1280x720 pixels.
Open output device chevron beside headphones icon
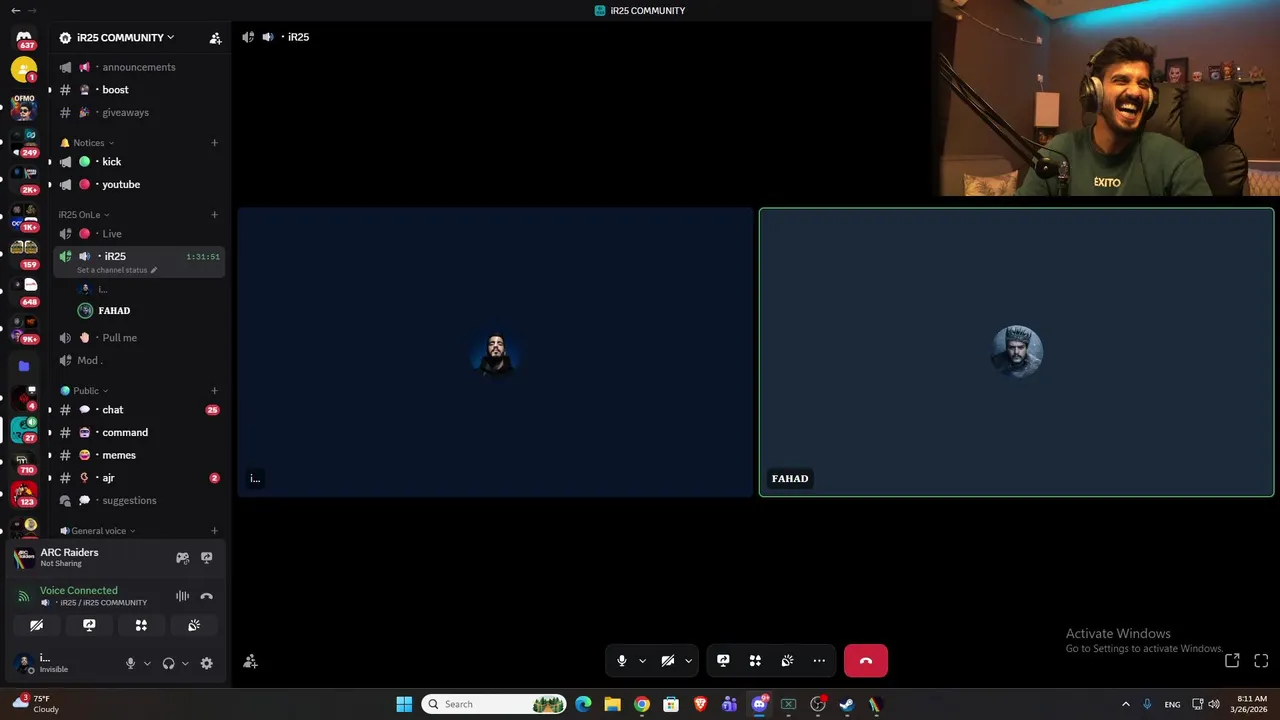185,663
